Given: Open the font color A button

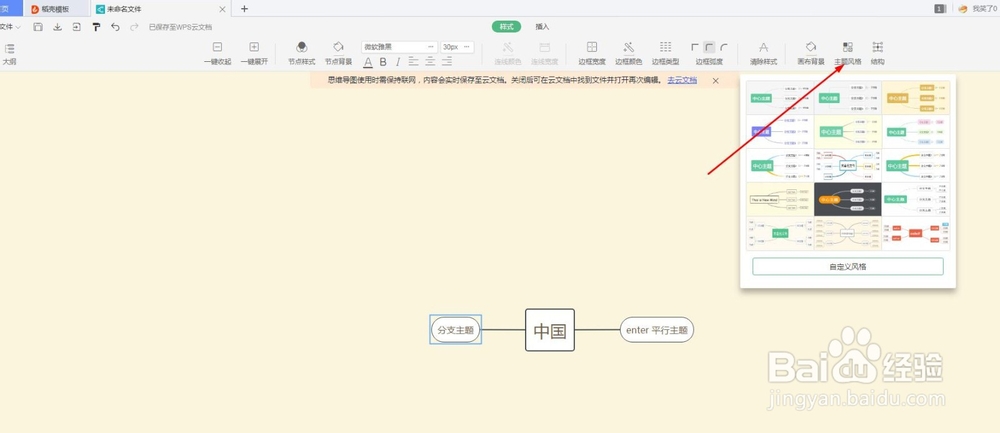Looking at the screenshot, I should 368,62.
